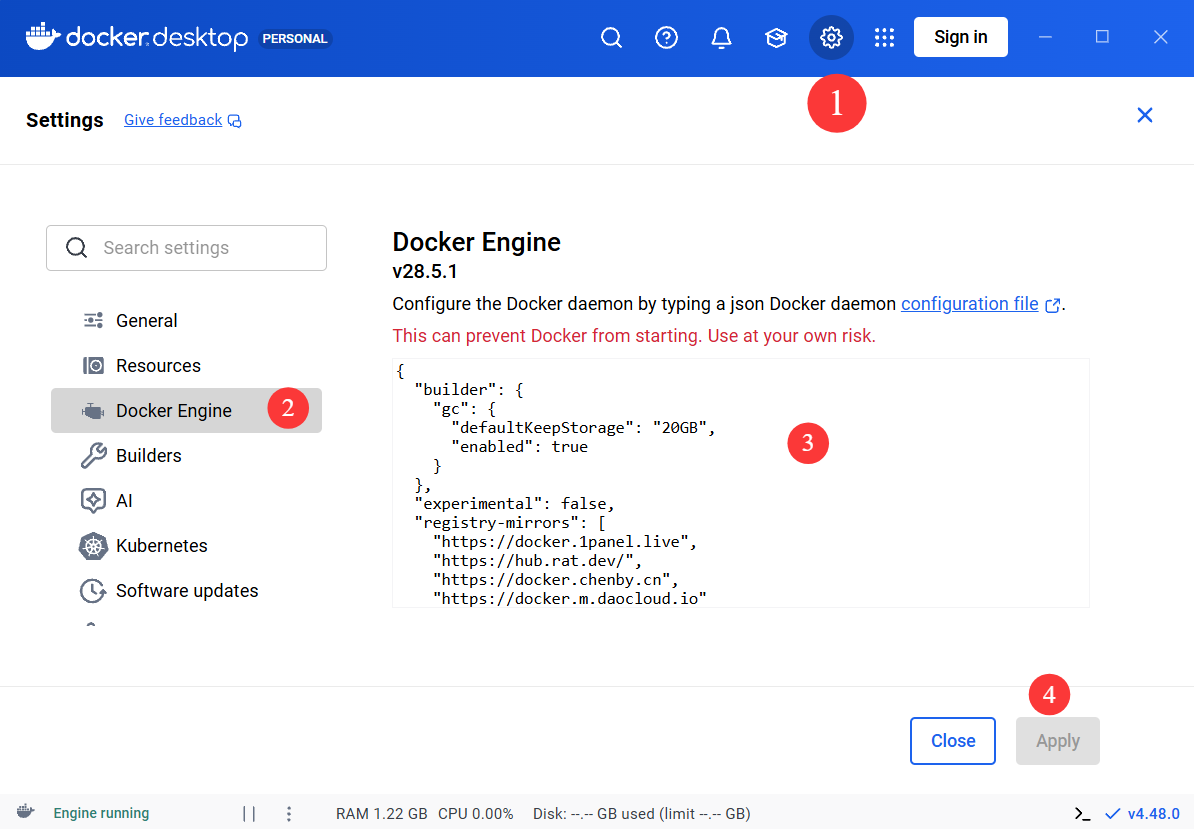Image resolution: width=1194 pixels, height=829 pixels.
Task: Click the version checkmark icon
Action: coord(1113,814)
